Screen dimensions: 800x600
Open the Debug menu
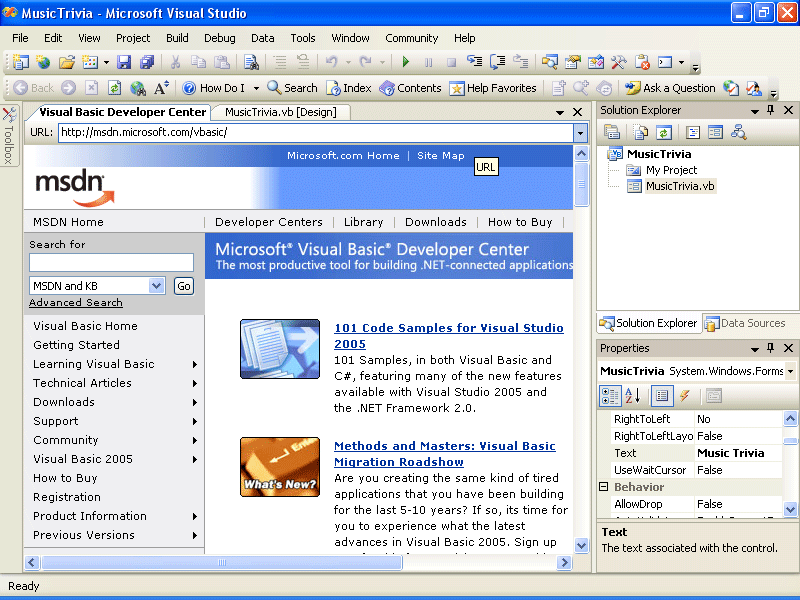[x=219, y=38]
